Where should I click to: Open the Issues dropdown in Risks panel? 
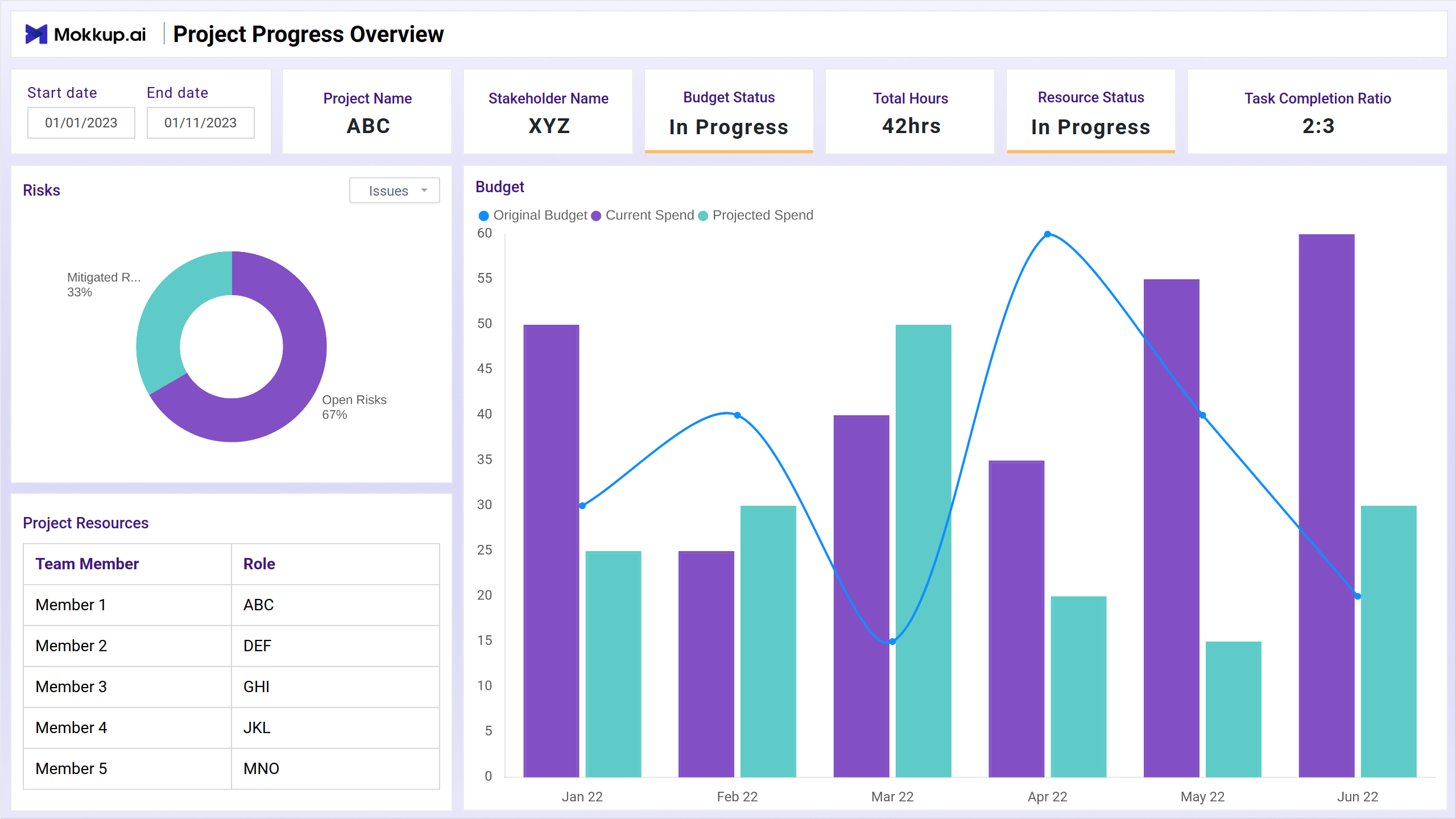pos(395,191)
